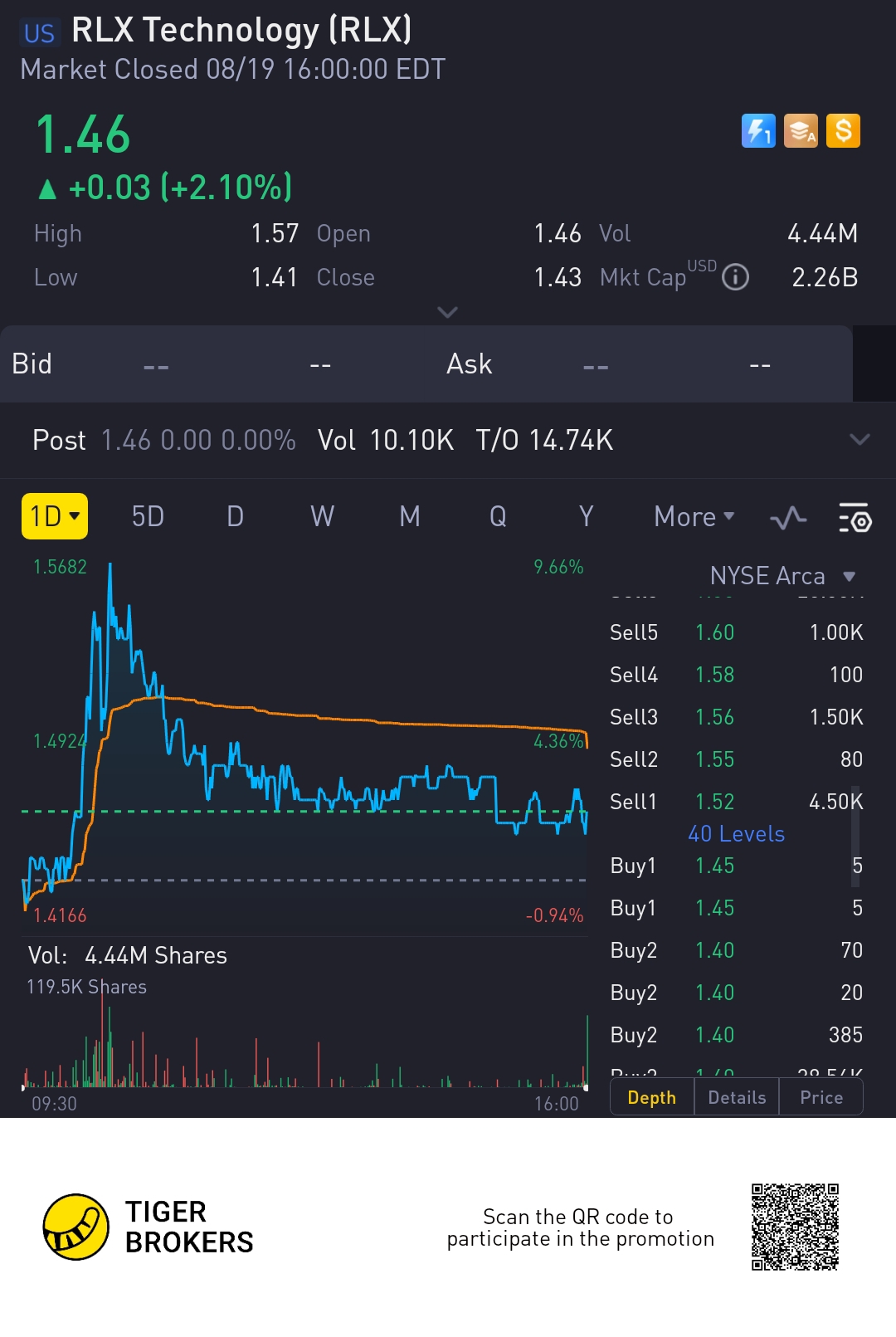Tap the High 1.57 value
Screen dimensions: 896x1337
[275, 233]
